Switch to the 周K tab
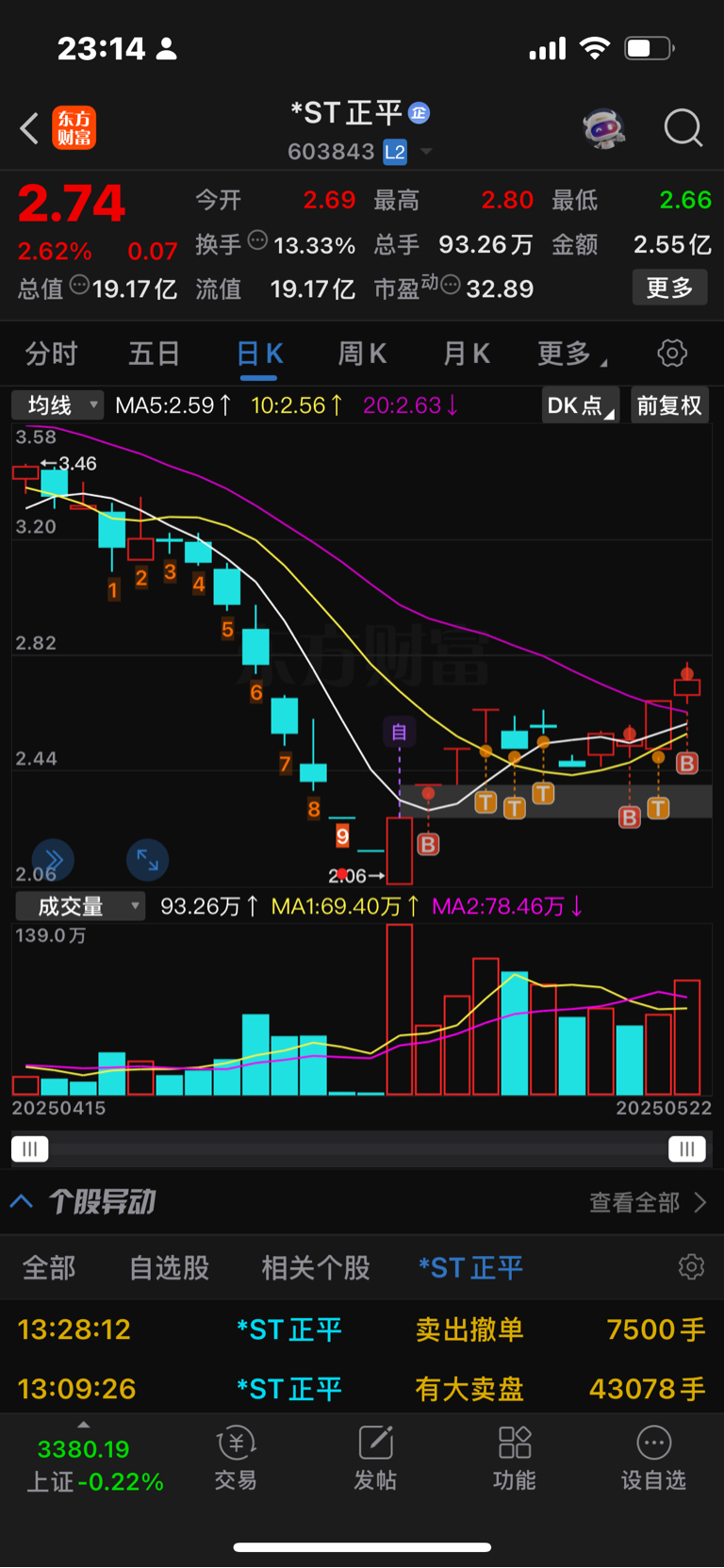724x1568 pixels. 363,354
